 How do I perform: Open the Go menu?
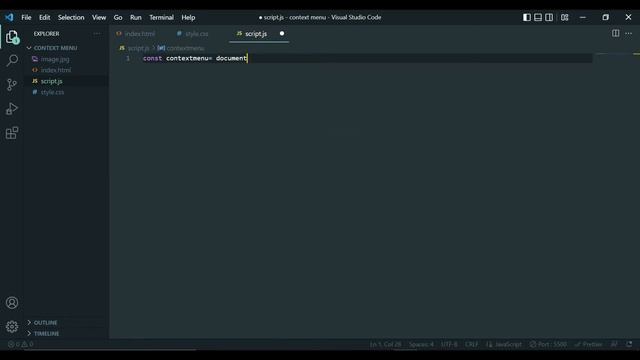pos(118,17)
